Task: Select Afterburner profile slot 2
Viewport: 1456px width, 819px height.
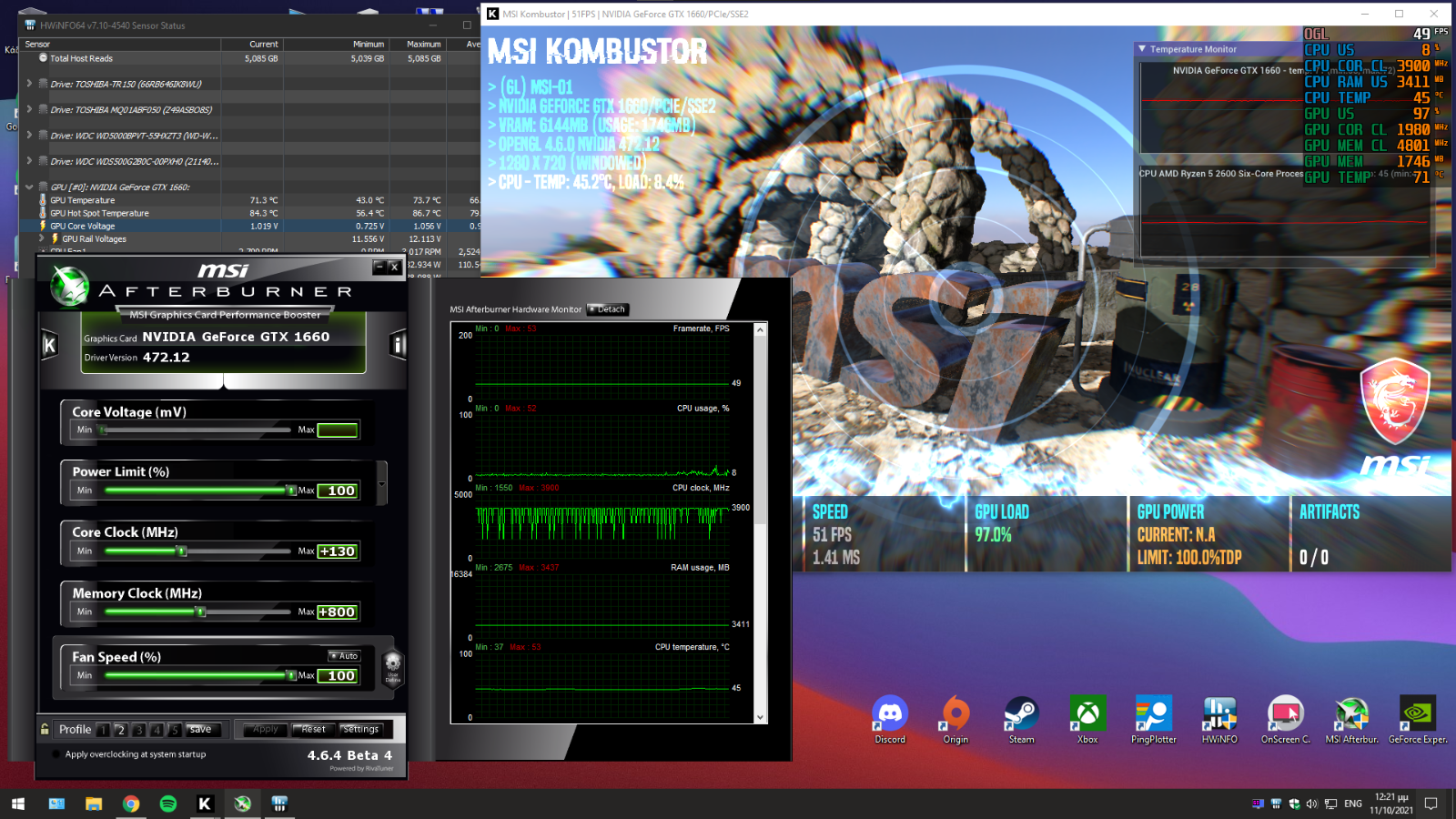Action: [x=121, y=730]
